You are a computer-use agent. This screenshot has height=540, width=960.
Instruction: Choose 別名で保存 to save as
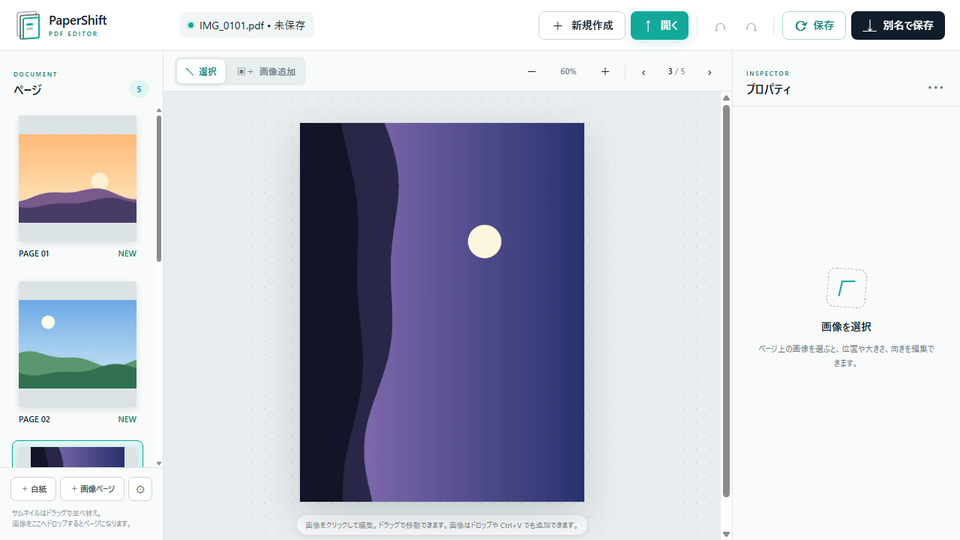tap(898, 25)
